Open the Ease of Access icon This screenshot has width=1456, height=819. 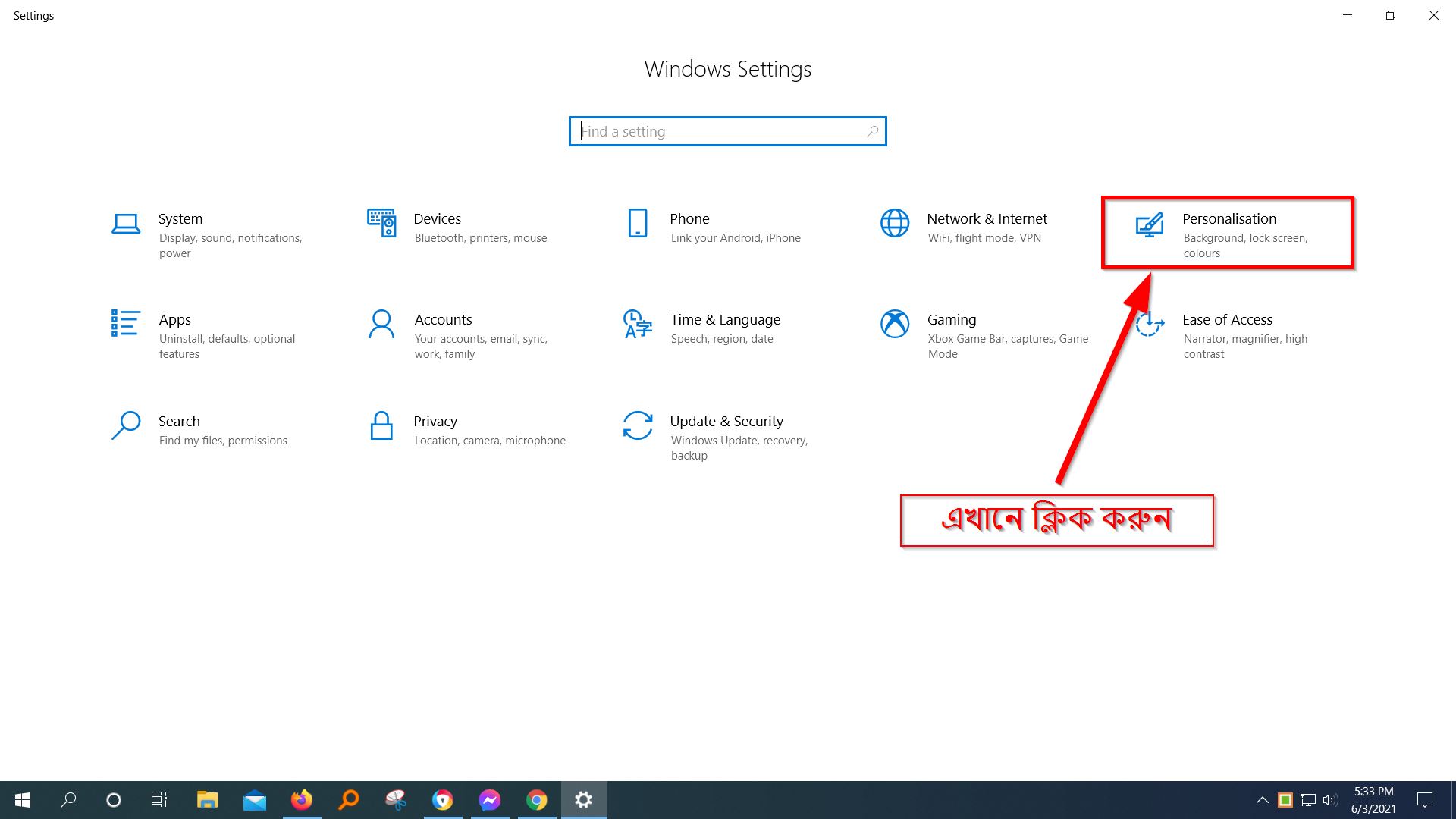tap(1150, 324)
